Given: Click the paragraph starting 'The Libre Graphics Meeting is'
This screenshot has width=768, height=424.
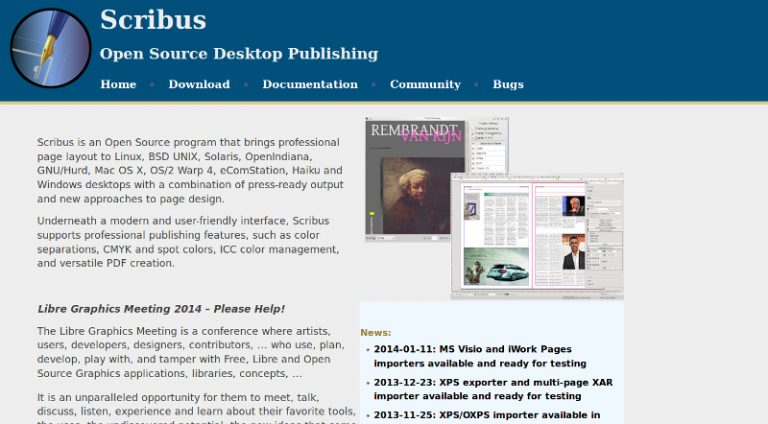Looking at the screenshot, I should (x=191, y=352).
